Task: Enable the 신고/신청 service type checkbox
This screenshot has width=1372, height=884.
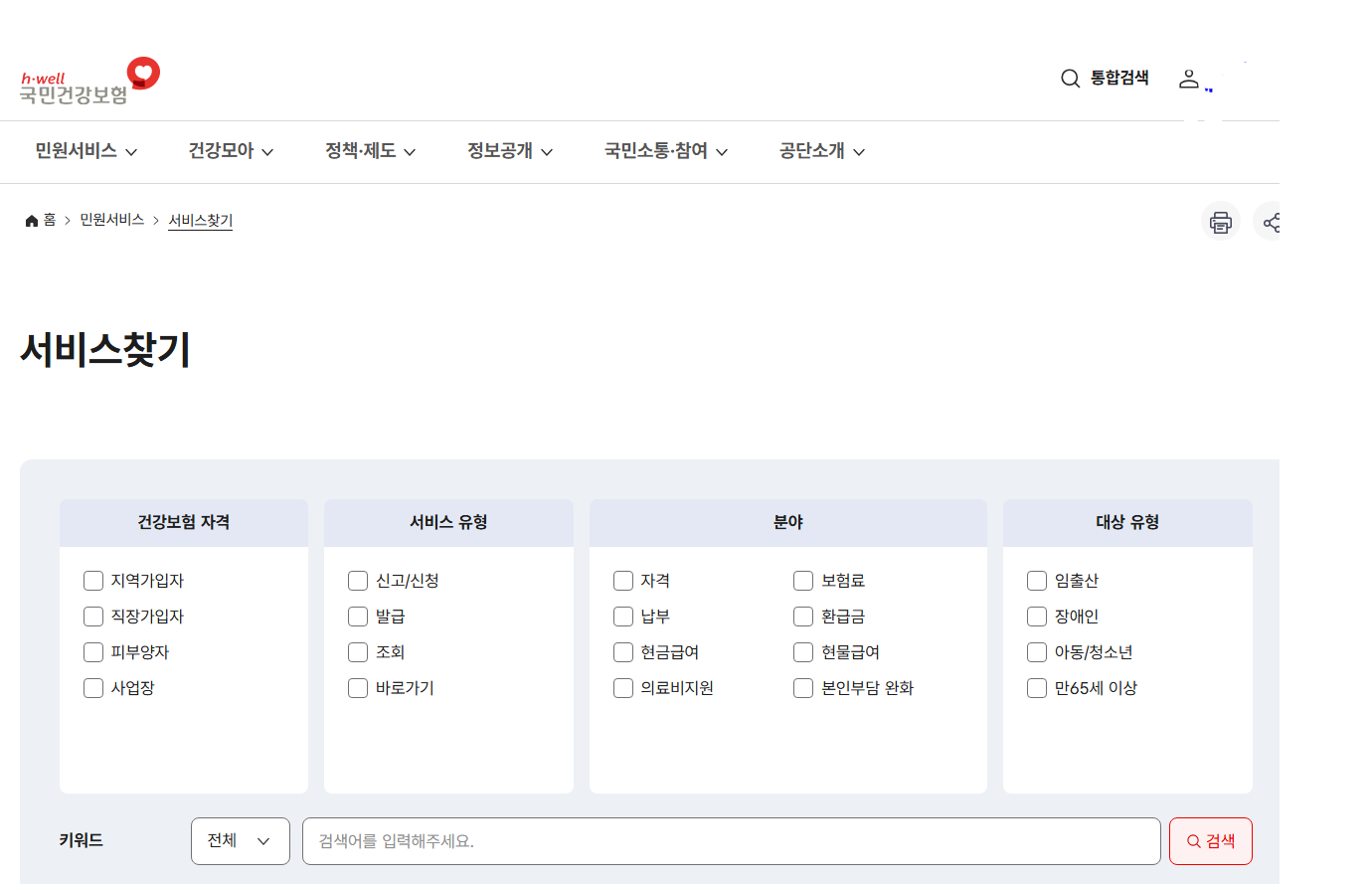Action: pos(358,580)
